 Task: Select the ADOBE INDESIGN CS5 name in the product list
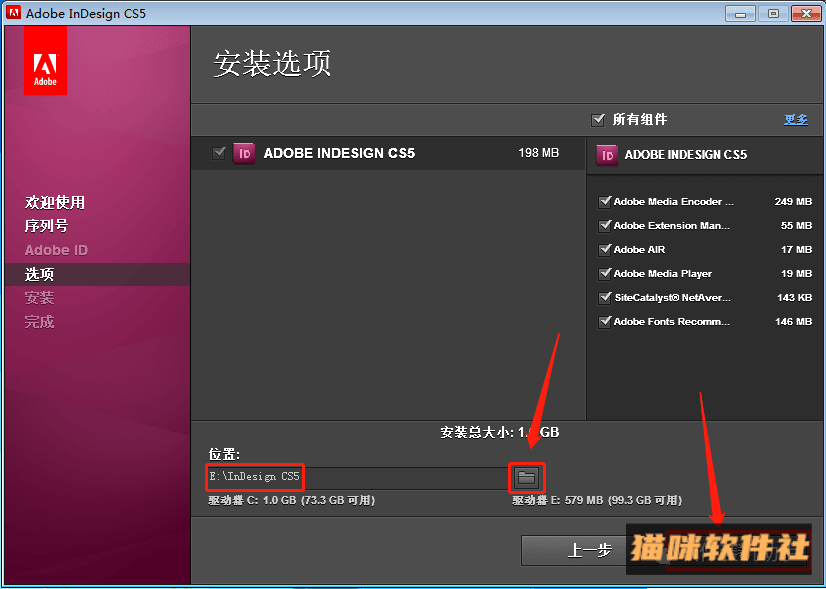click(339, 153)
